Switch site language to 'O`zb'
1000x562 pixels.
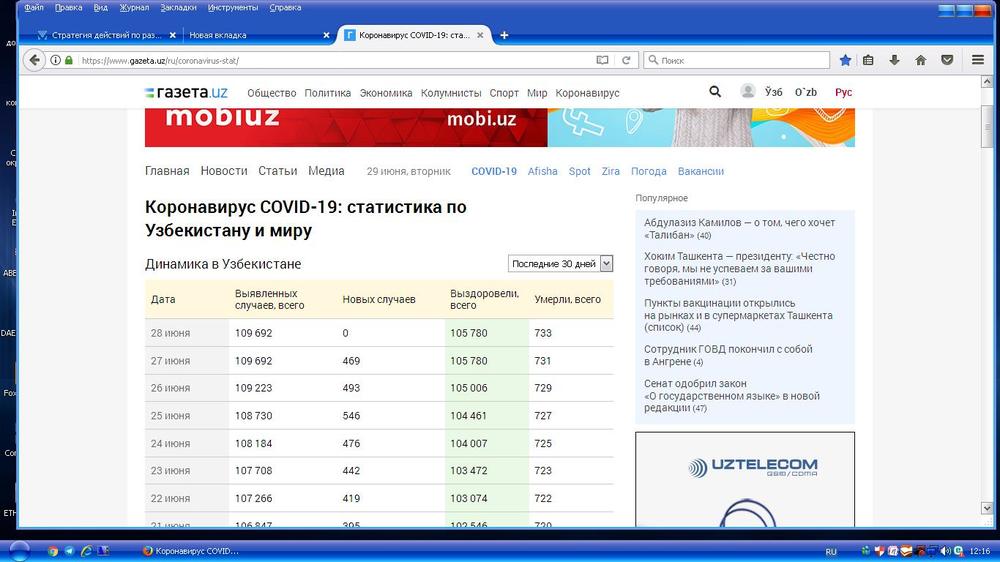click(806, 92)
